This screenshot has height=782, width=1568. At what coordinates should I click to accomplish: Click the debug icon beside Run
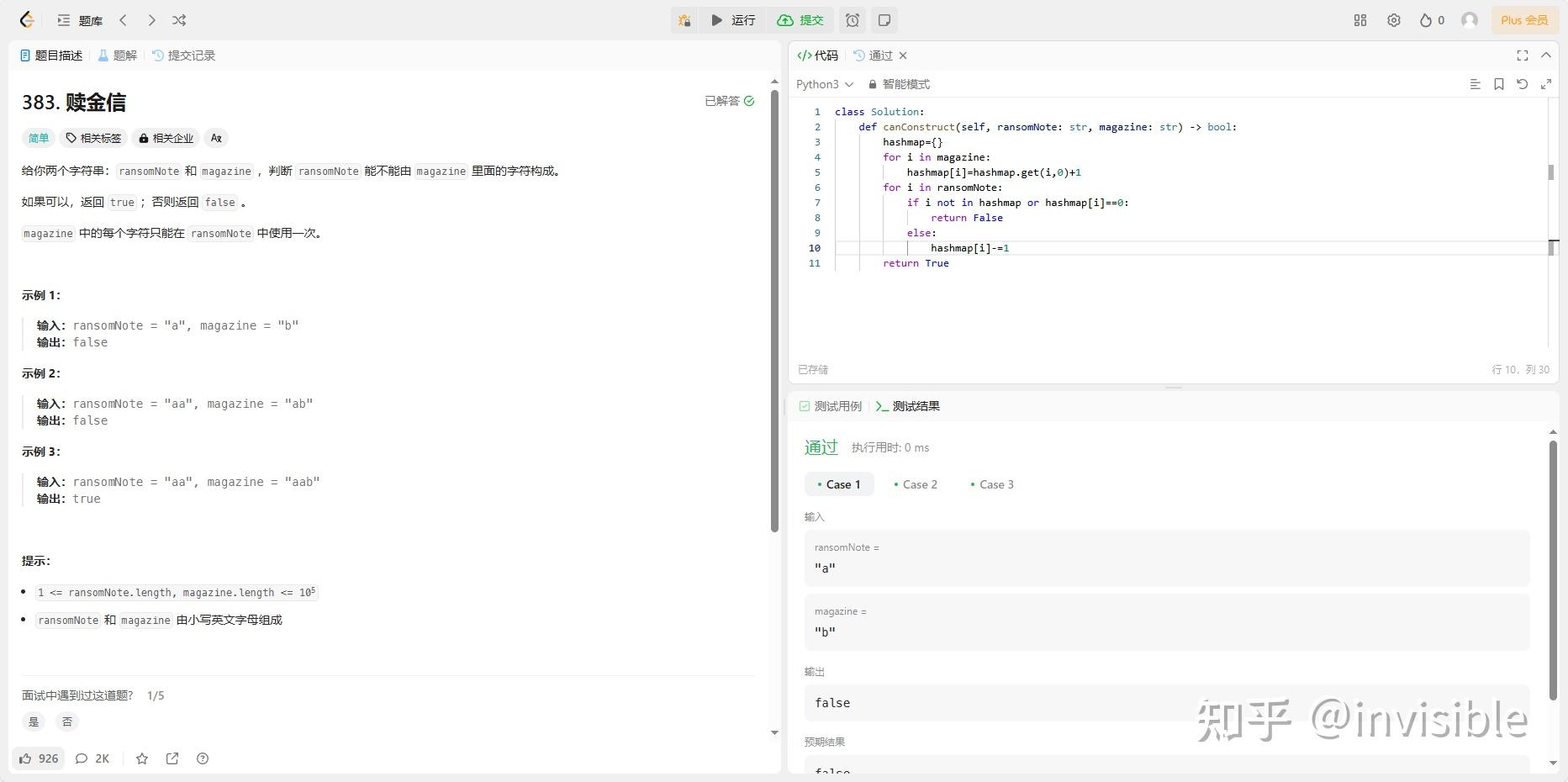684,20
